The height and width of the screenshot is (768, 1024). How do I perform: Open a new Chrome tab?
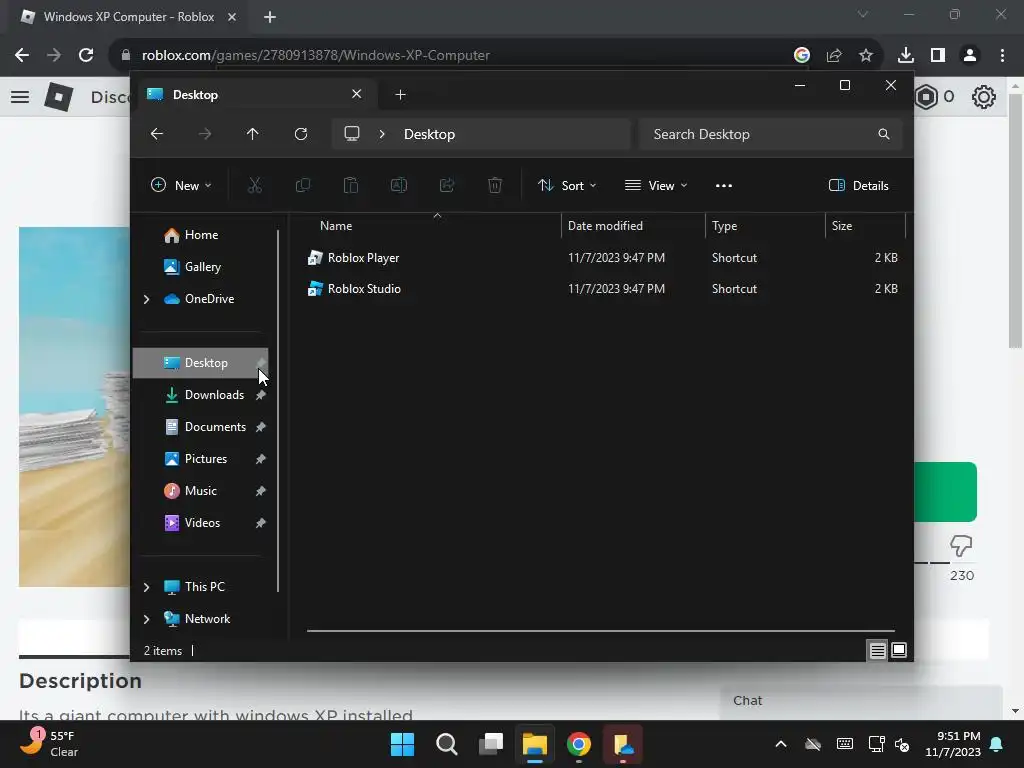pos(270,17)
